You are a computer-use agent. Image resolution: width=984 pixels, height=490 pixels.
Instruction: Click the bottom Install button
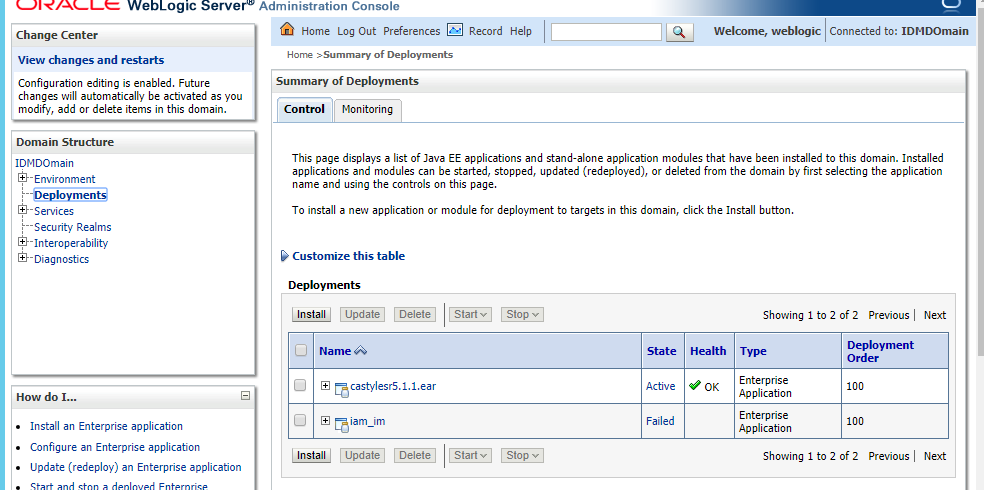click(x=311, y=455)
